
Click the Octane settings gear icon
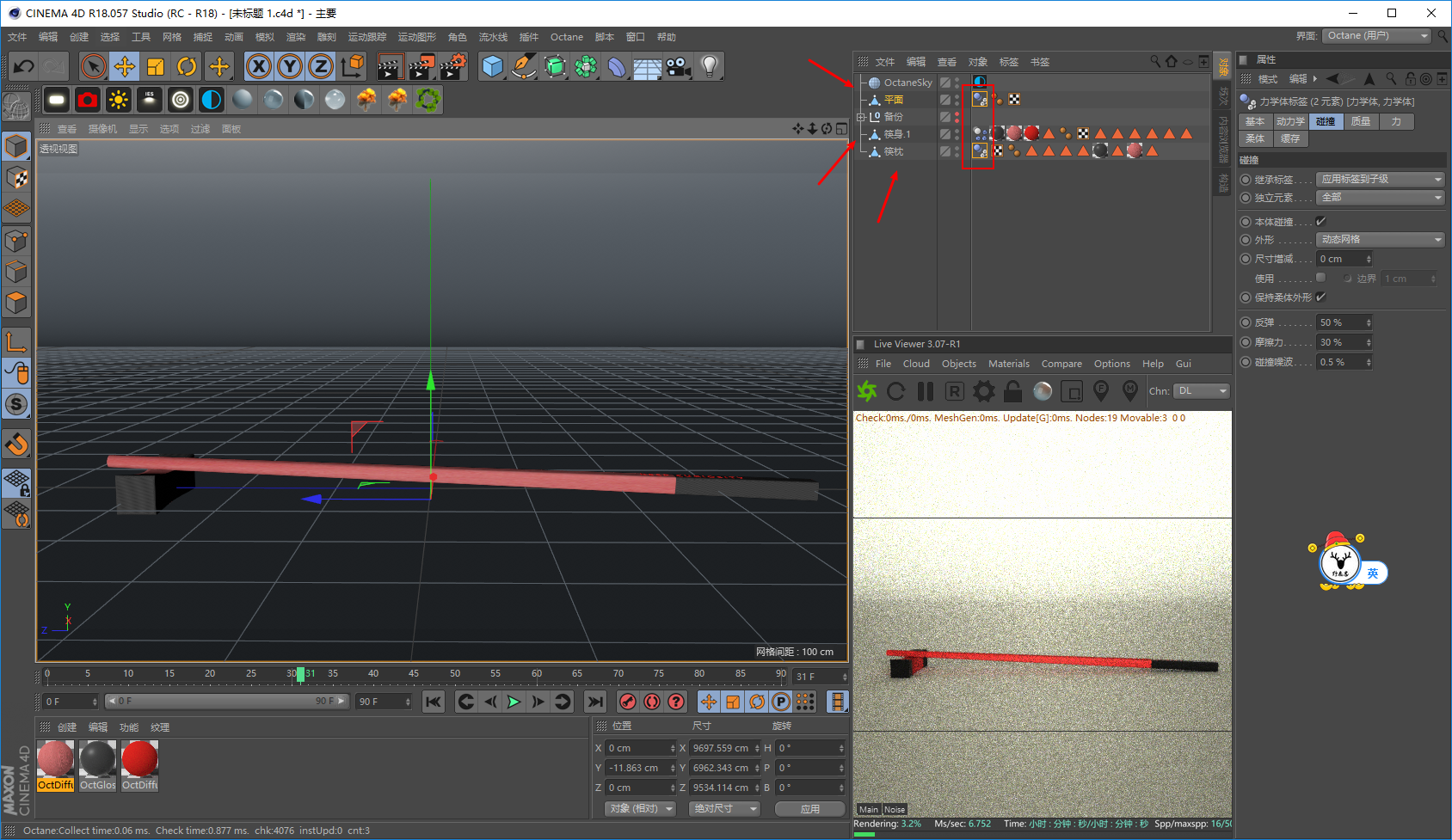pos(984,391)
